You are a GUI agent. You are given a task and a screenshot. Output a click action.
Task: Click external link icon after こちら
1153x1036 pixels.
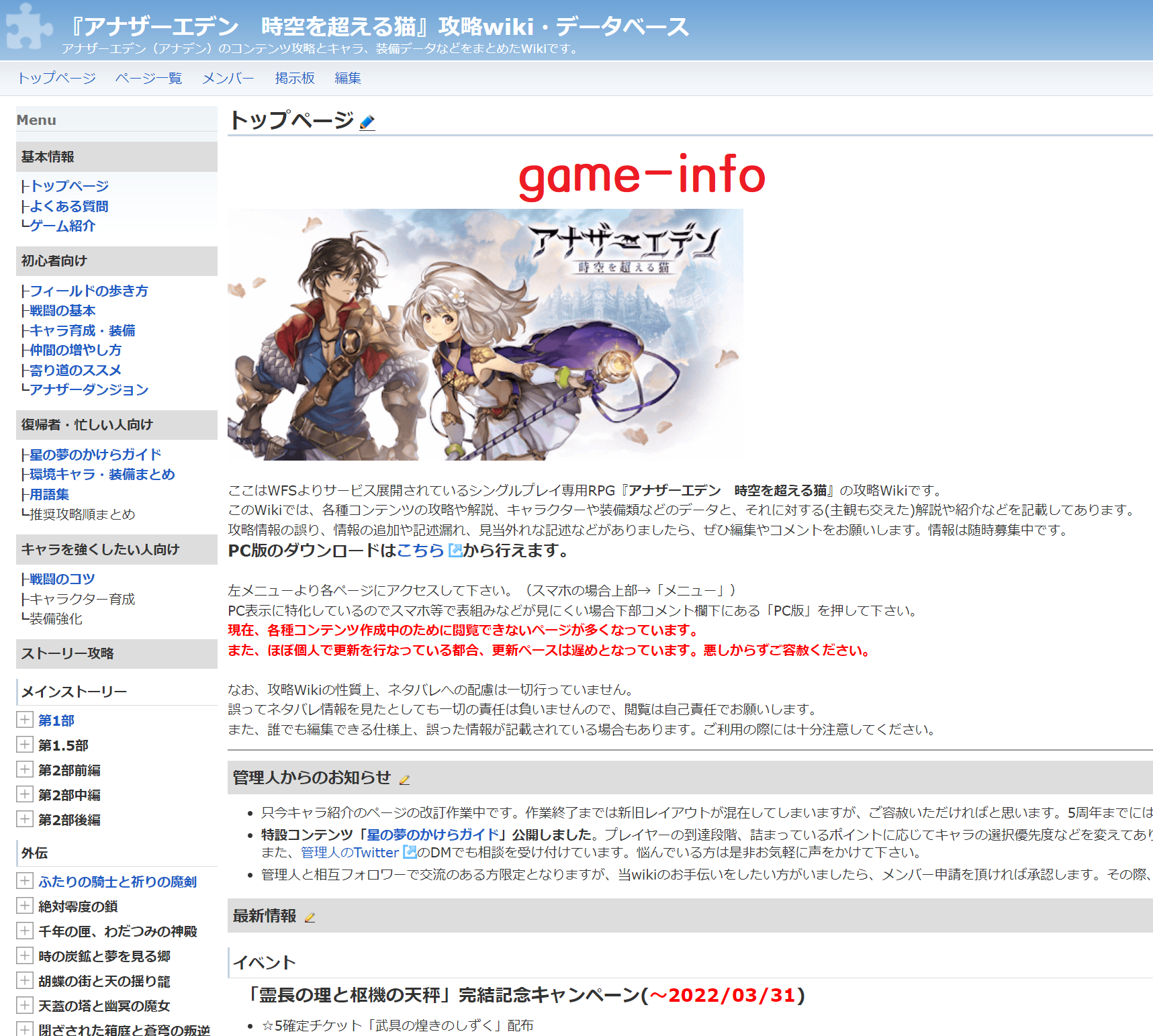point(455,551)
